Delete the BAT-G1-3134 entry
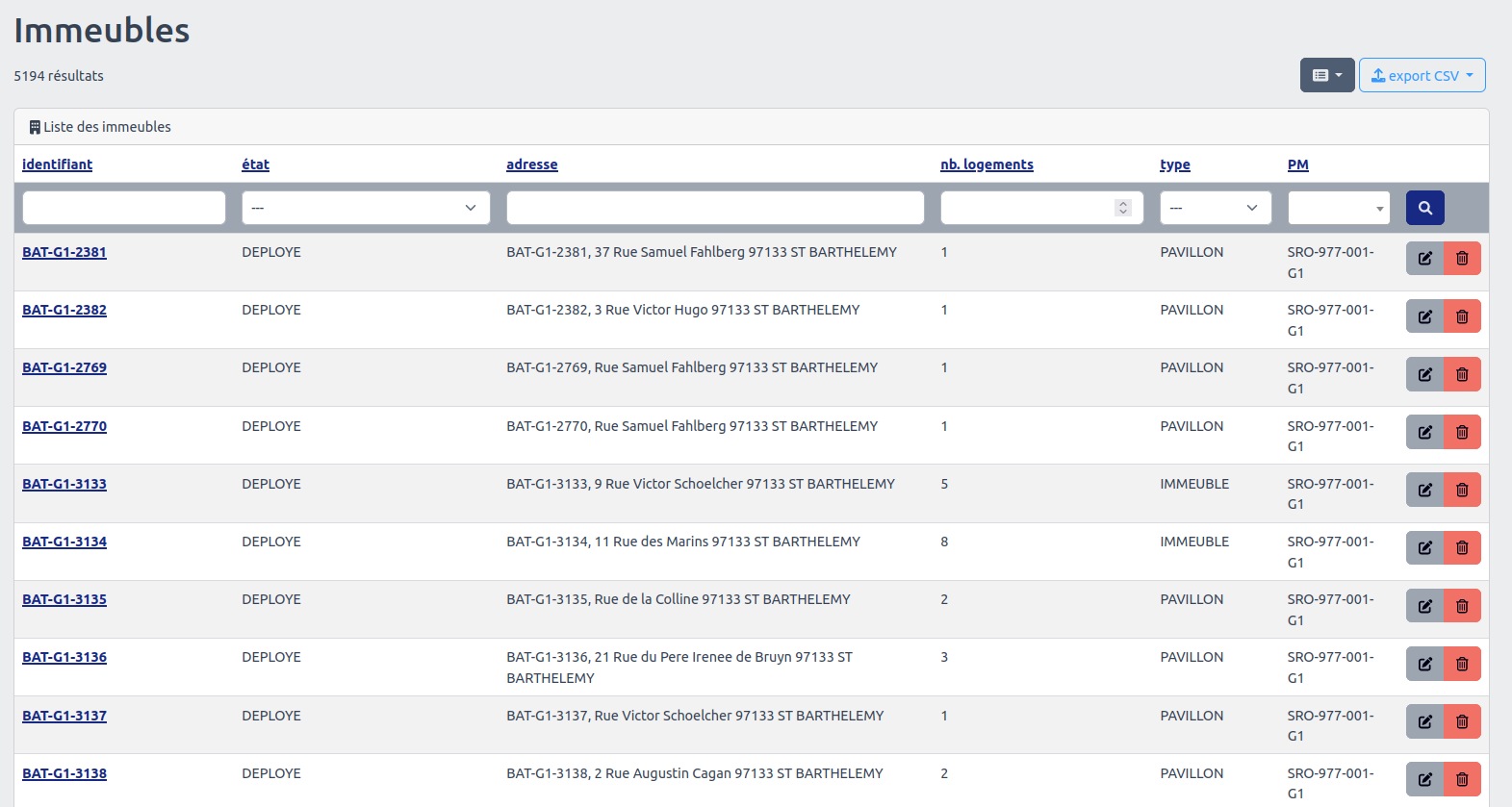This screenshot has width=1512, height=807. point(1462,548)
